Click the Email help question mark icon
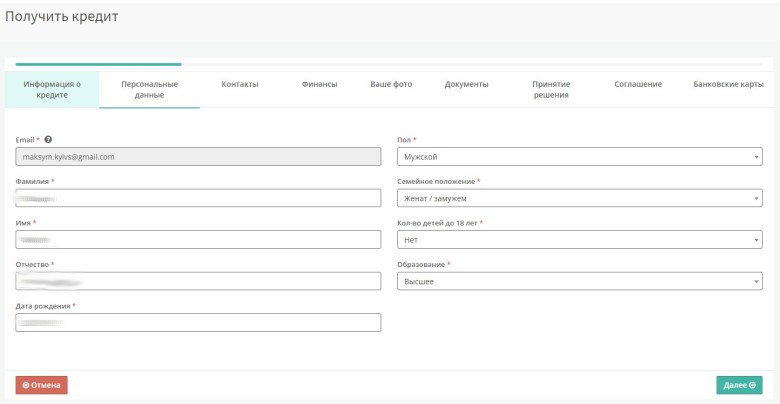 click(x=48, y=139)
